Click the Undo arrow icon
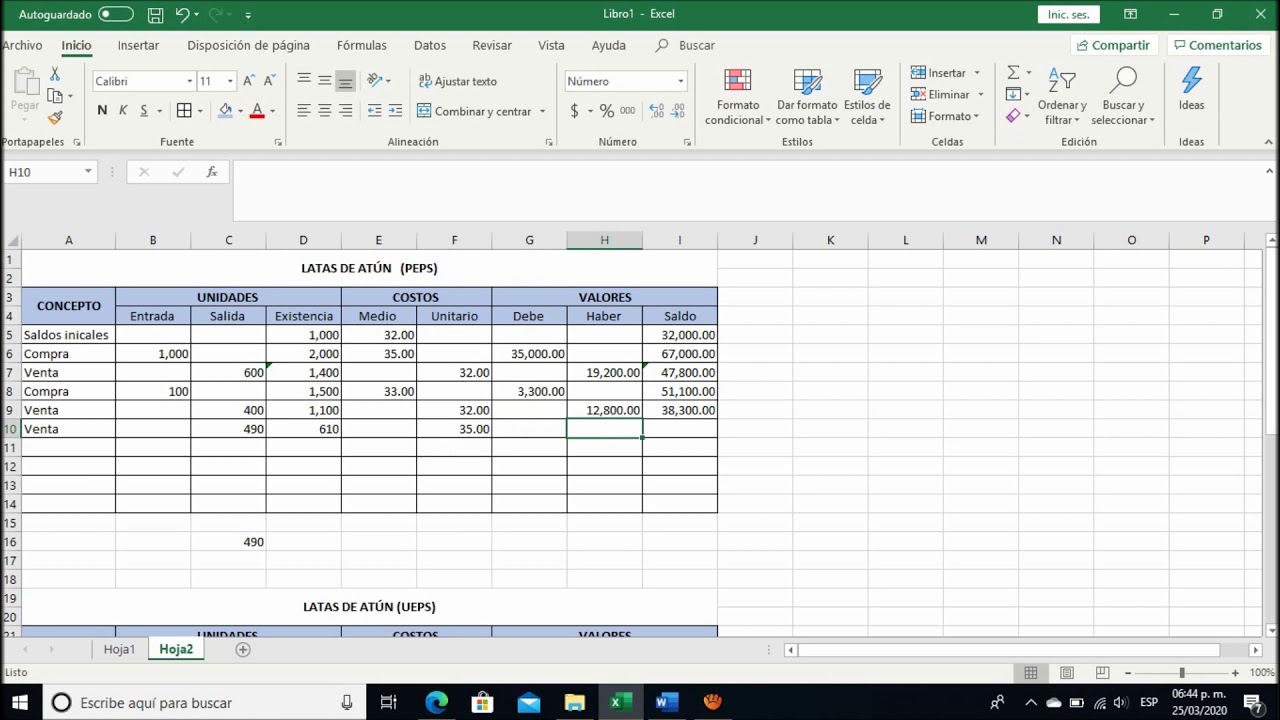The height and width of the screenshot is (720, 1280). pyautogui.click(x=182, y=15)
